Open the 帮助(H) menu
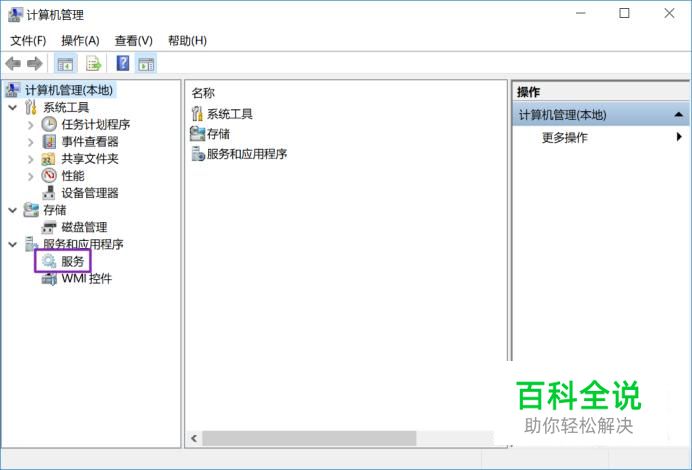The width and height of the screenshot is (692, 470). tap(187, 41)
